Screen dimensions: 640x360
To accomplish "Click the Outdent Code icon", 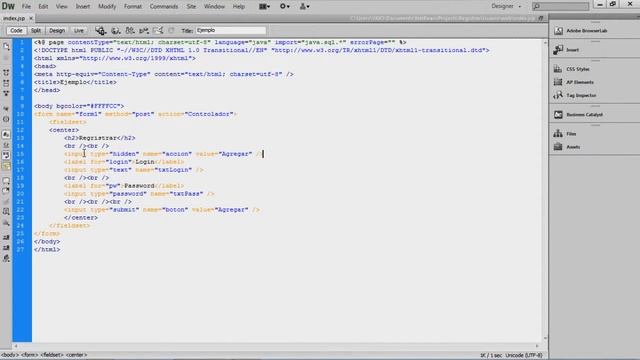I will pos(6,247).
